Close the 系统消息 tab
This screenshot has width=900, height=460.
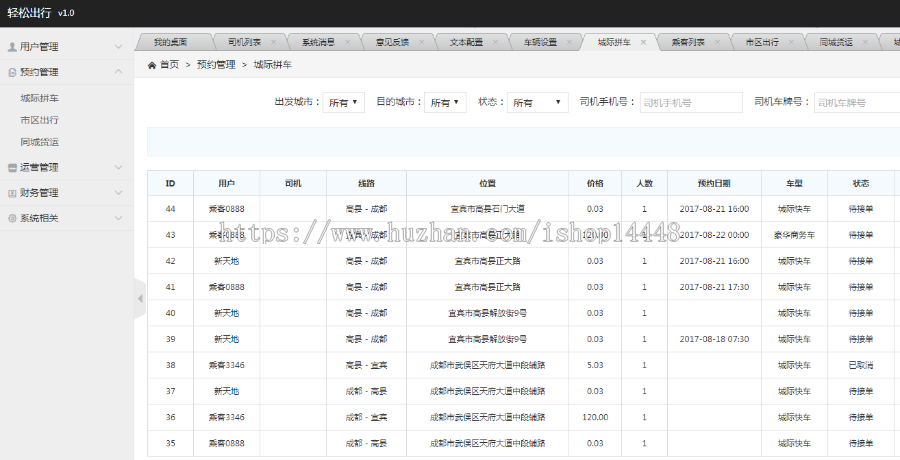point(347,42)
